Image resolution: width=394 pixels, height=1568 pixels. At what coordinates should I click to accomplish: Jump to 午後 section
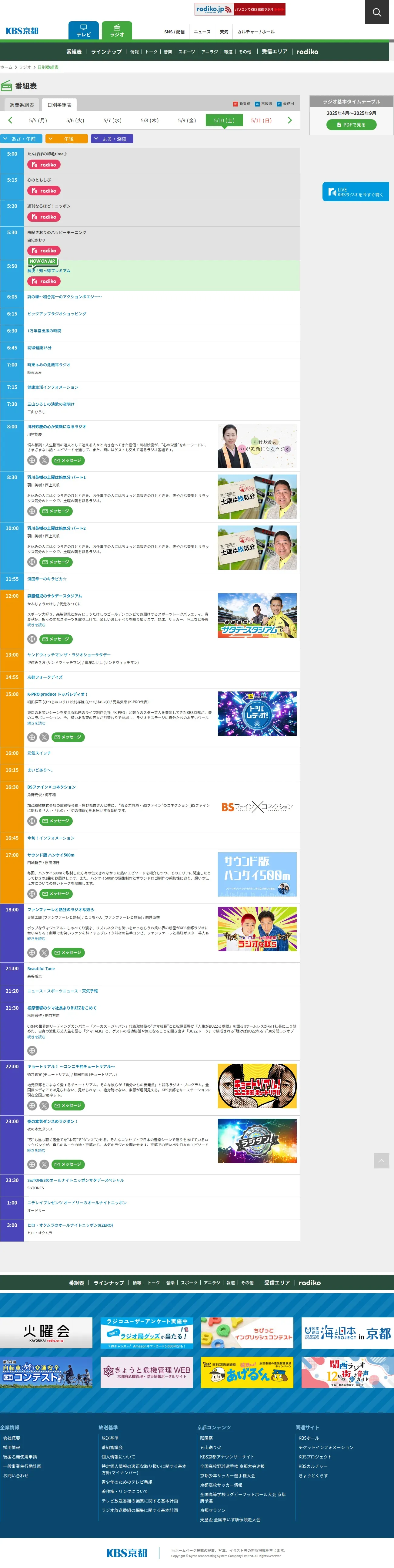click(x=67, y=139)
